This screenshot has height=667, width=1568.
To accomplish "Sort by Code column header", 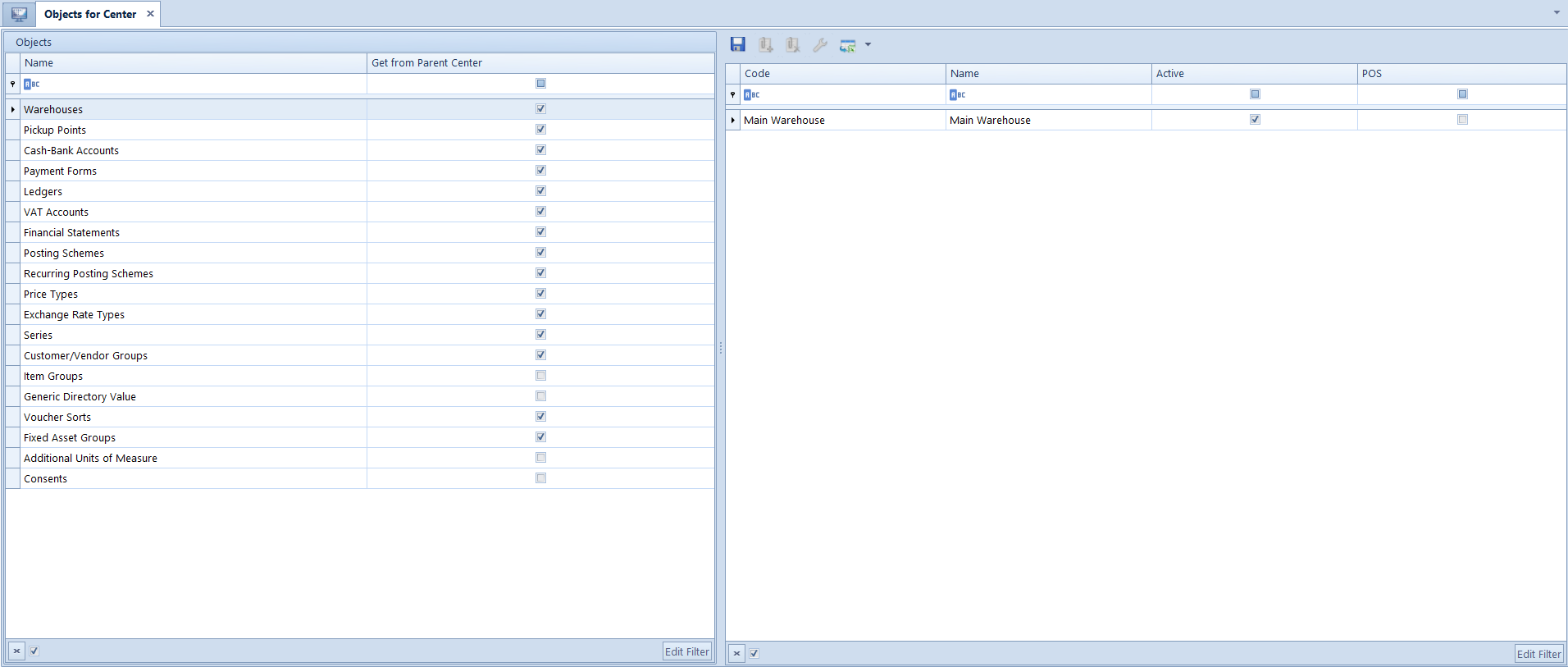I will (x=843, y=74).
